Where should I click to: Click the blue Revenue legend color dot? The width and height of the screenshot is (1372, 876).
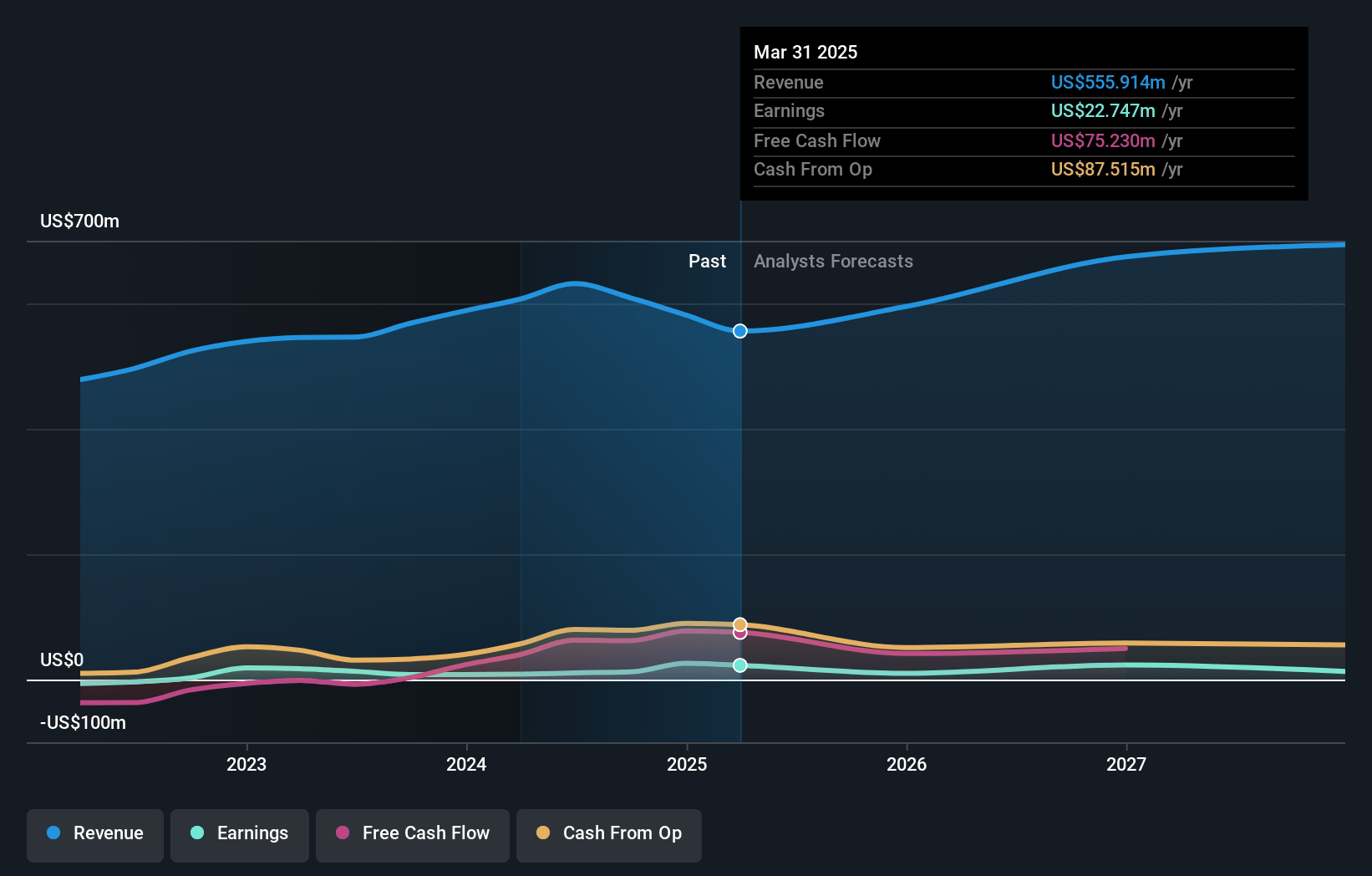pos(53,833)
